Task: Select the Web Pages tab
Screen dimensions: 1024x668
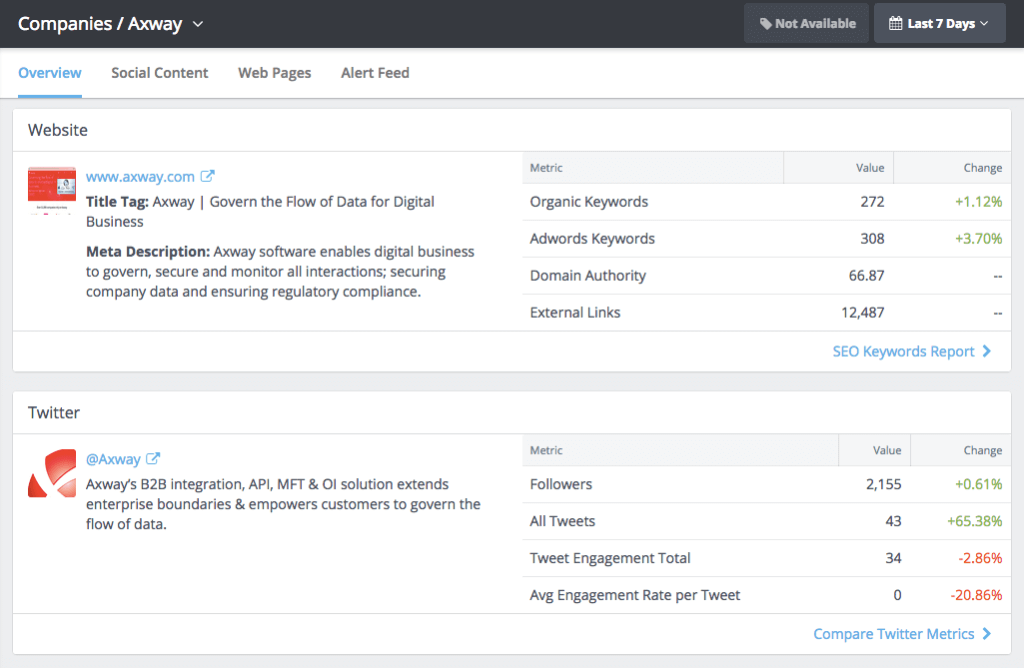Action: (274, 73)
